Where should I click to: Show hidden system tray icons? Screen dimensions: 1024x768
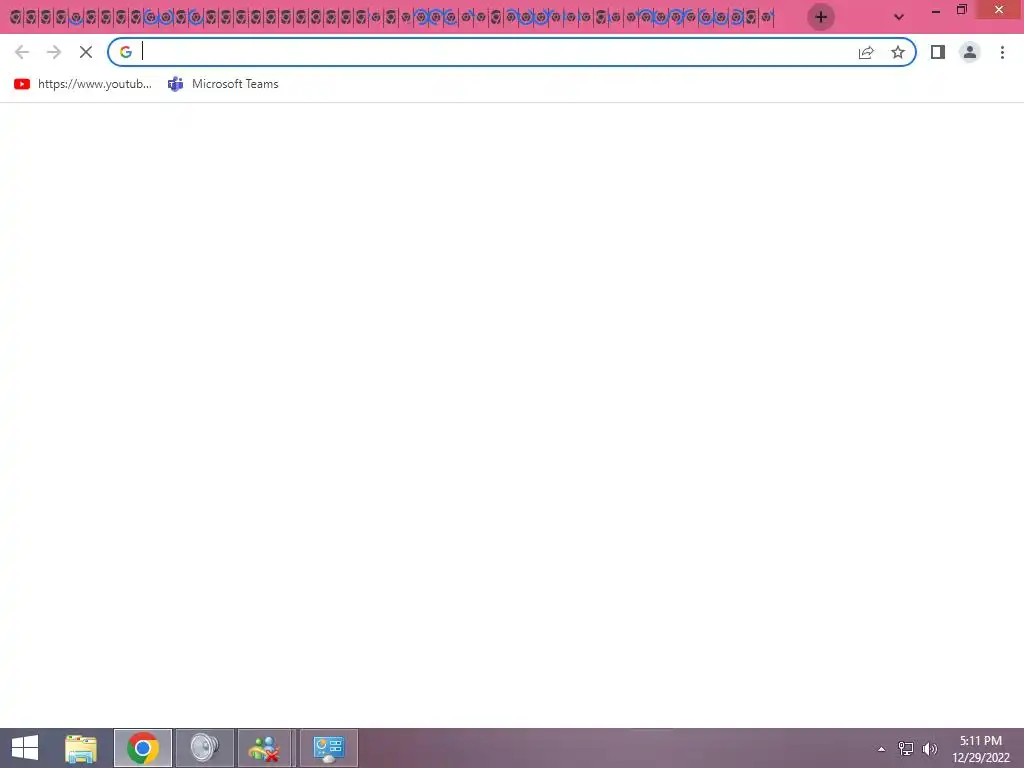(x=882, y=749)
